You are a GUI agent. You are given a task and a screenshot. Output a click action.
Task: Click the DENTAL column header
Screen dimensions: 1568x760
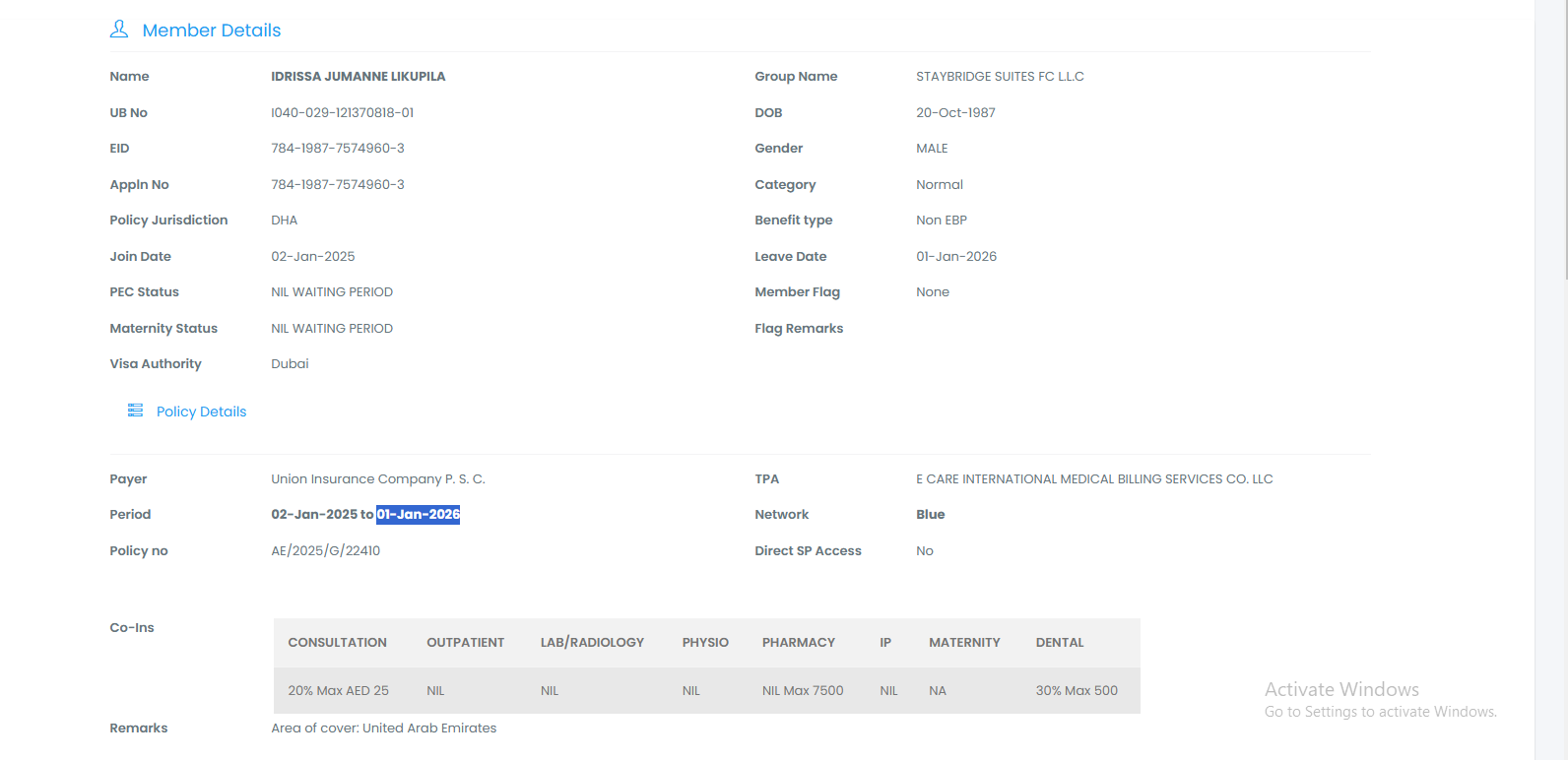pyautogui.click(x=1059, y=643)
